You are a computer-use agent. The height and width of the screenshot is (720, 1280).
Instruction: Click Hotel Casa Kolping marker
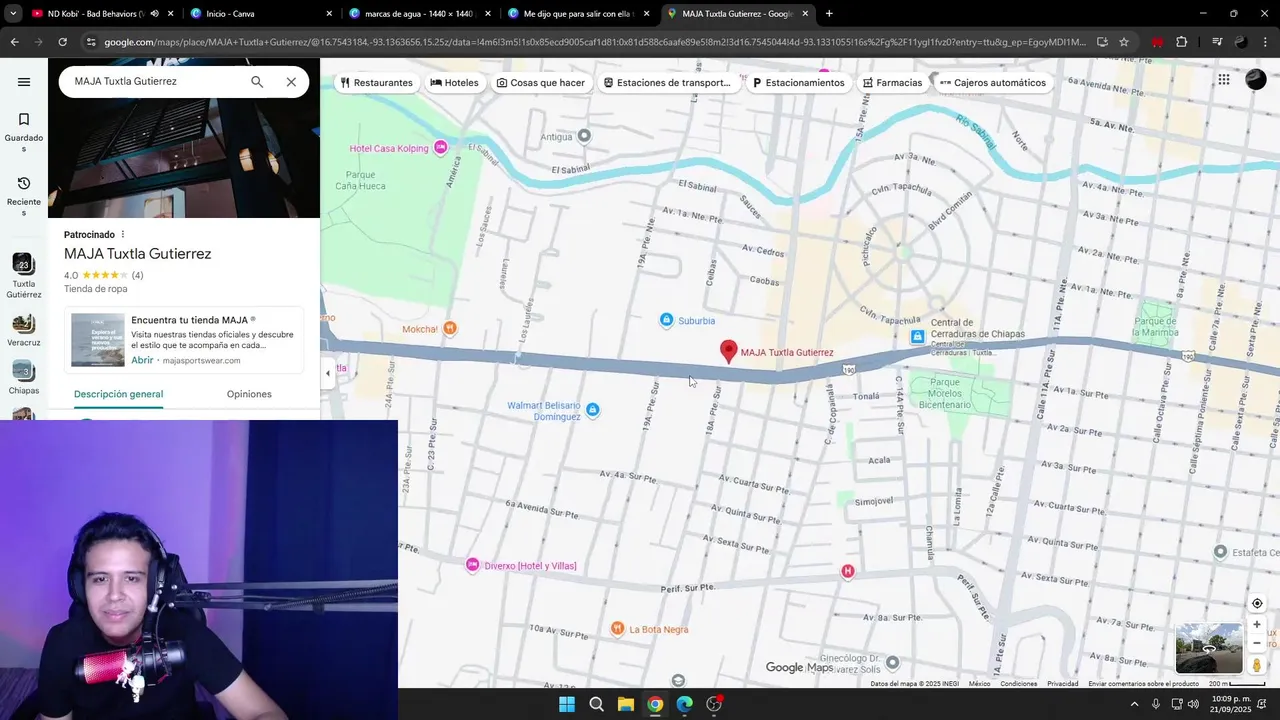440,148
